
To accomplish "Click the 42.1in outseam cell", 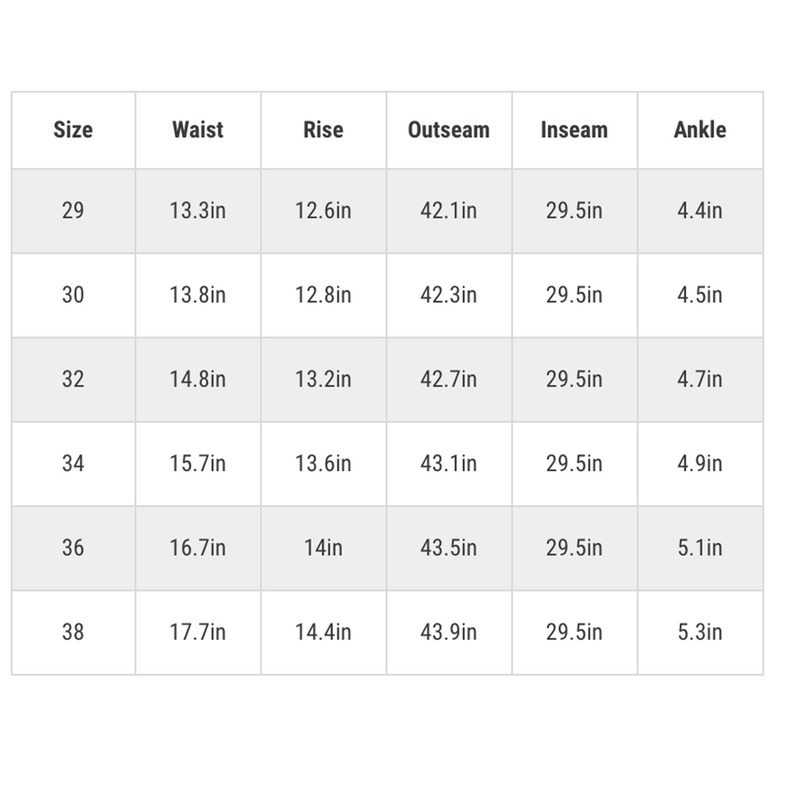I will click(x=449, y=211).
